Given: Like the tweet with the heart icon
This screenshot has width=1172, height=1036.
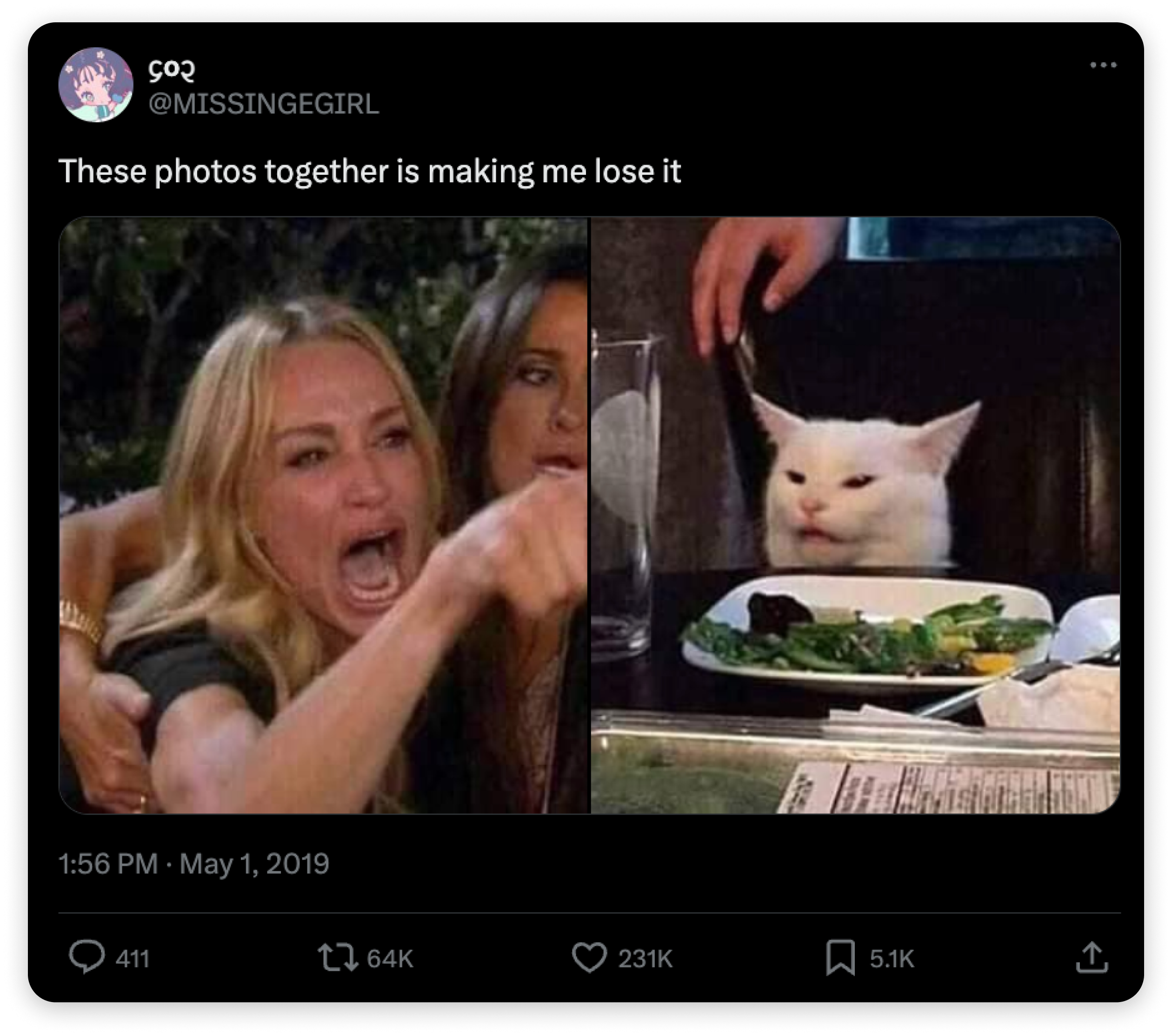Looking at the screenshot, I should [x=589, y=957].
